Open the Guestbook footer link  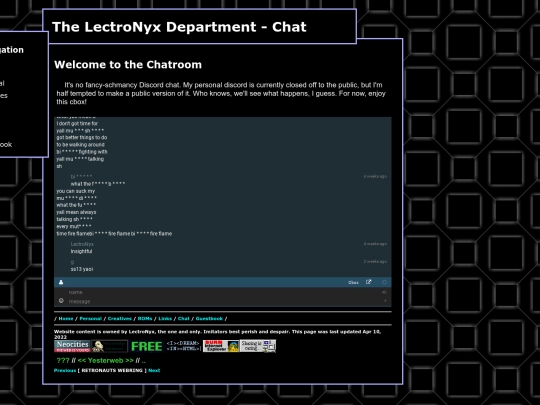tap(209, 319)
